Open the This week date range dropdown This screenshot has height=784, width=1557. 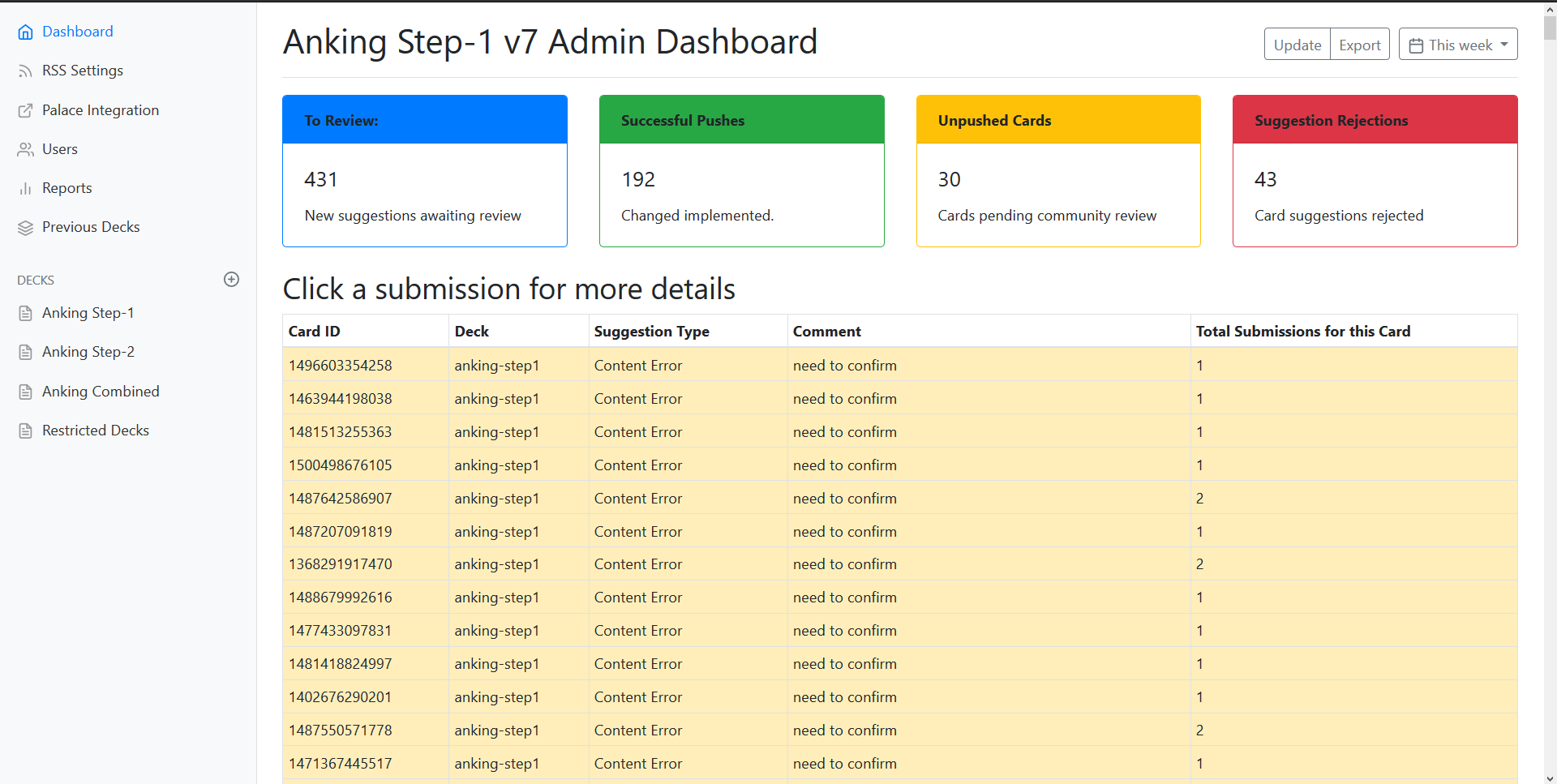click(1458, 45)
